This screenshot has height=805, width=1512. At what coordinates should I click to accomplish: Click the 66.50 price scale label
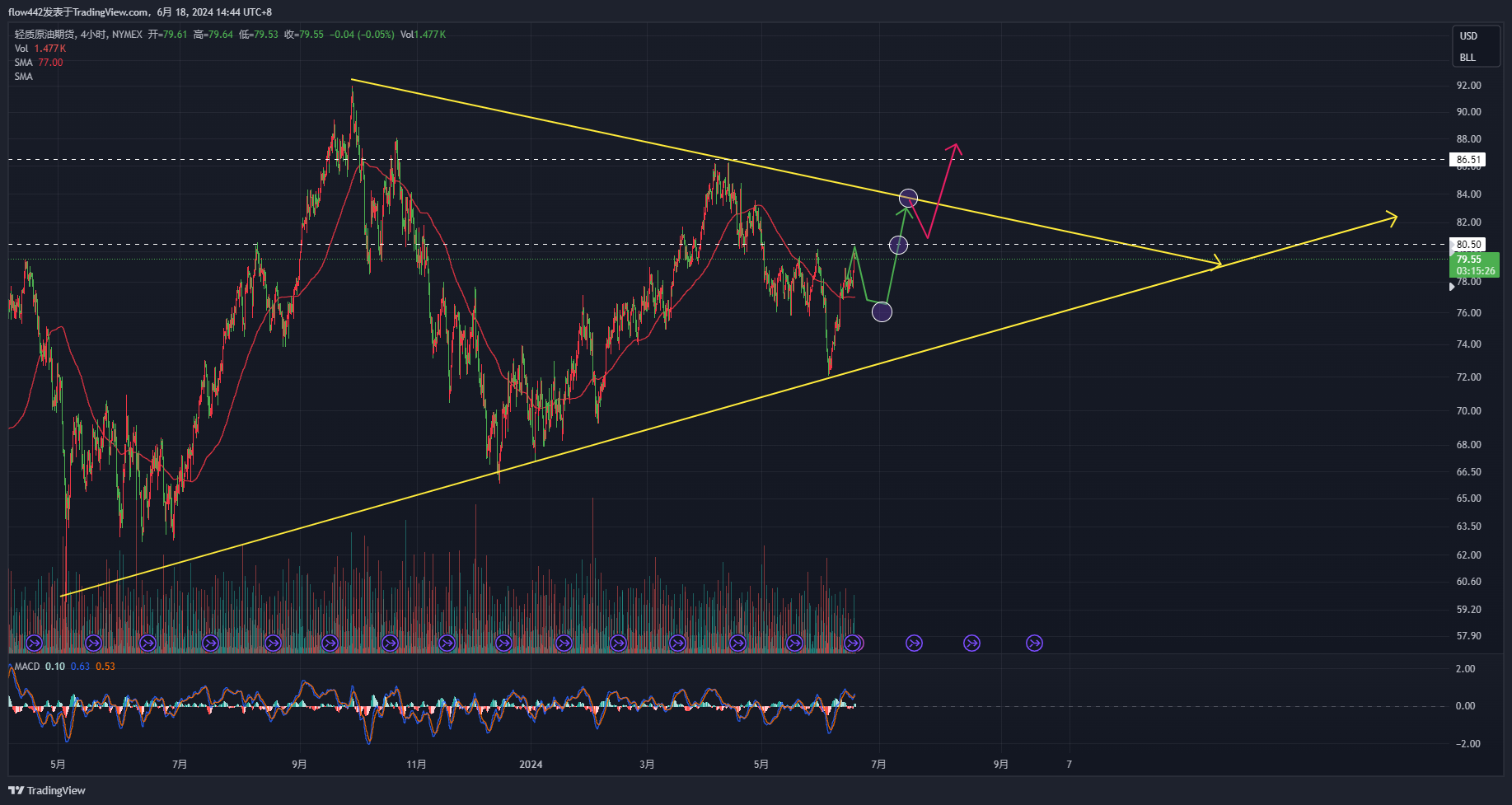pos(1468,472)
